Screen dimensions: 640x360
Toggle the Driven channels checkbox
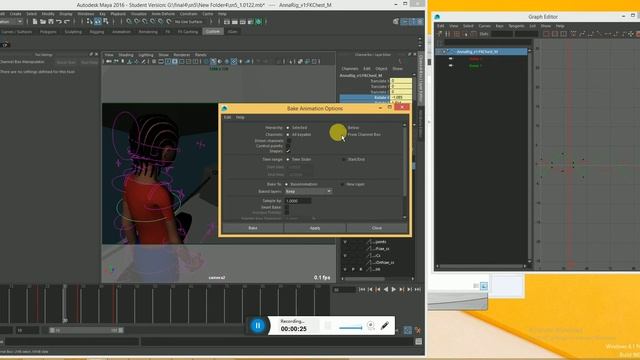(x=288, y=140)
